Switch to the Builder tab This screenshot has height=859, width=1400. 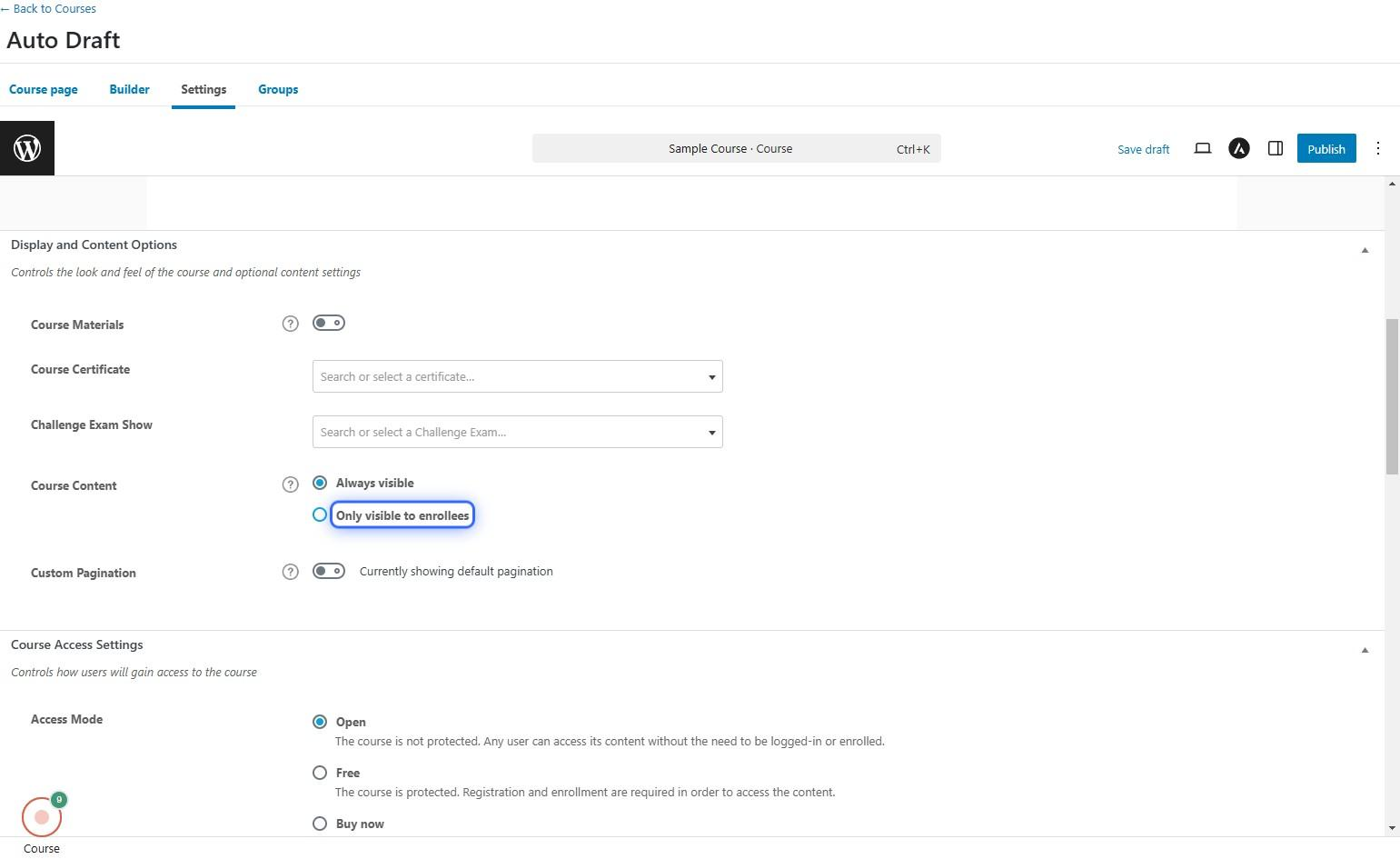point(129,89)
